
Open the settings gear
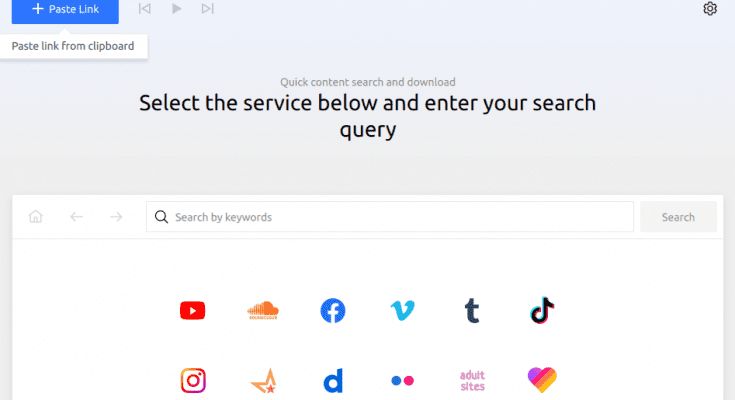click(710, 9)
